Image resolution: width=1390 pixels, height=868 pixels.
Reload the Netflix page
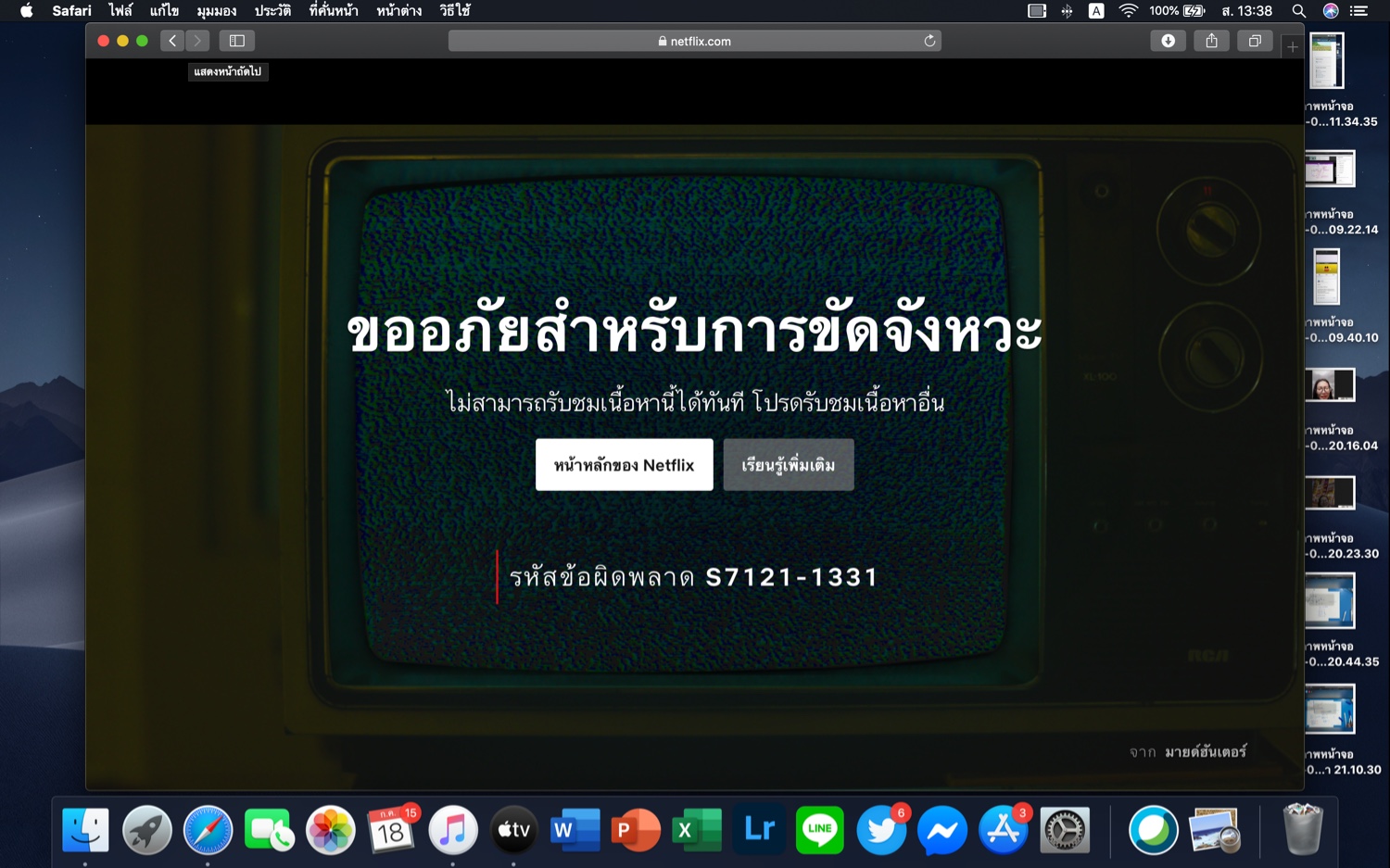pyautogui.click(x=929, y=41)
